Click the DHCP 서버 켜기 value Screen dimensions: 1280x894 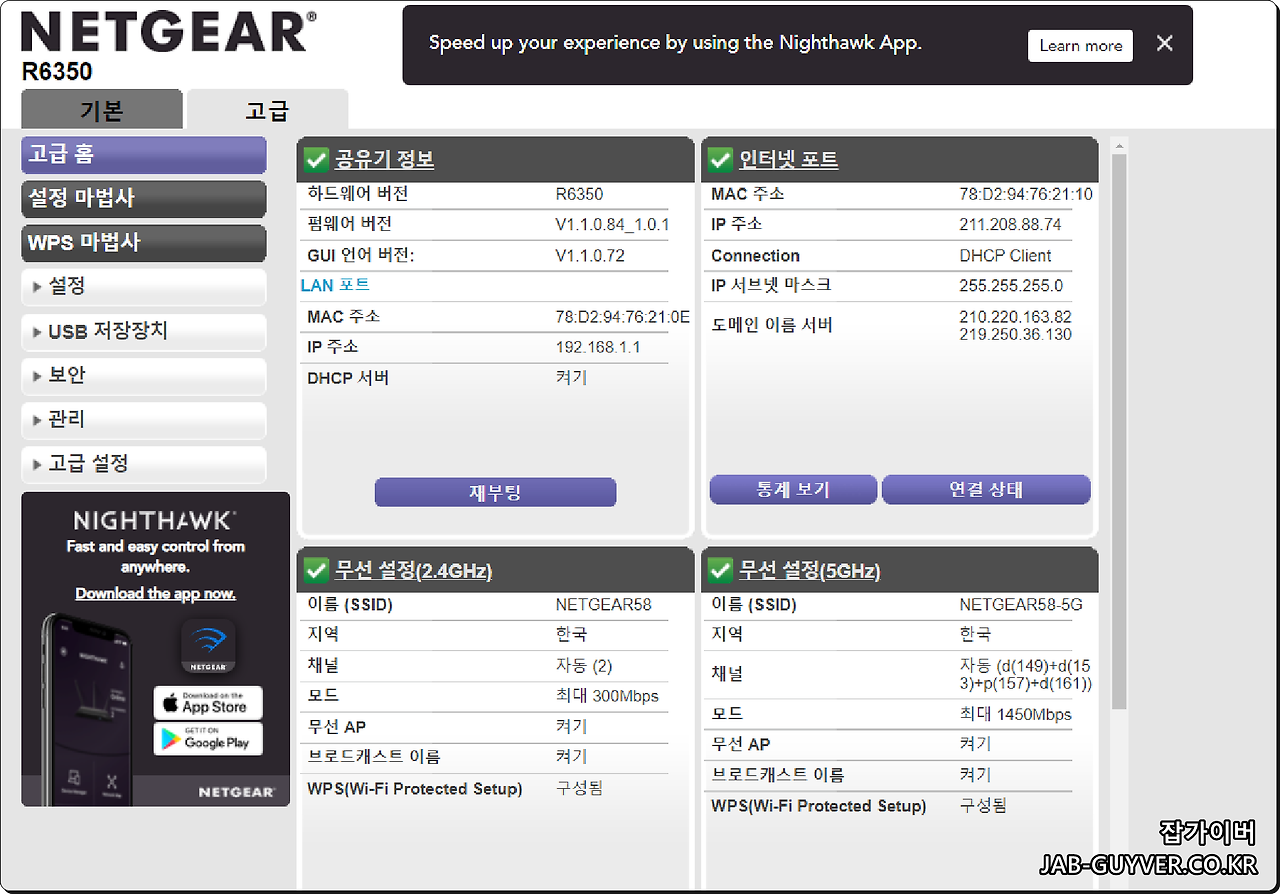tap(571, 378)
